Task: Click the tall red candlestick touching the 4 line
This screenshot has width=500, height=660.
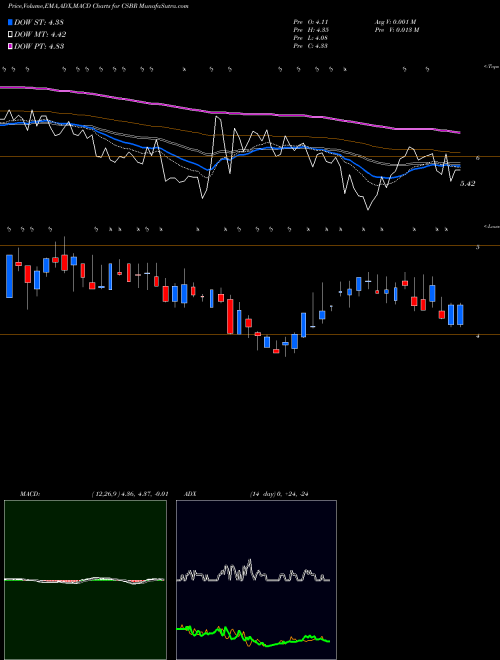Action: tap(230, 316)
